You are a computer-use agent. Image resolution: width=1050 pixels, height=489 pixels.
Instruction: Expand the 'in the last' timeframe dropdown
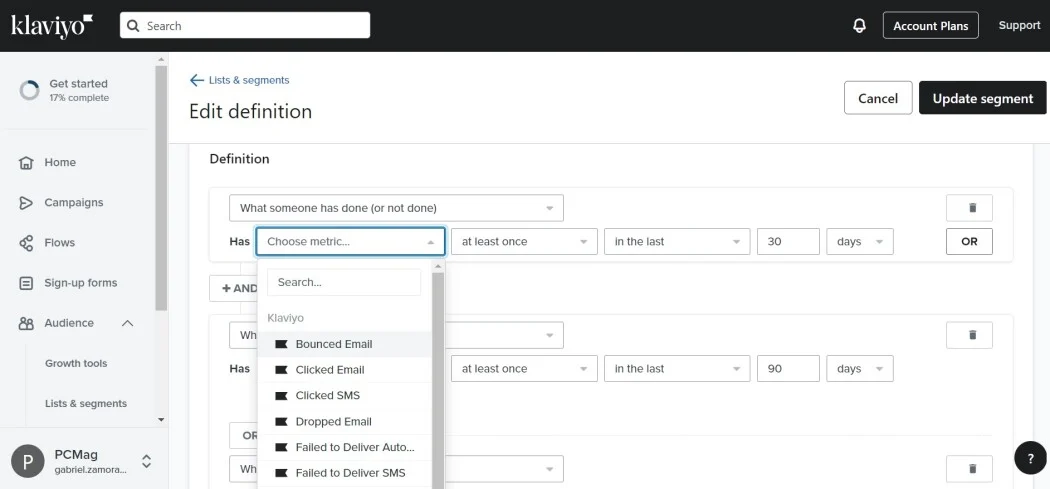(x=676, y=242)
